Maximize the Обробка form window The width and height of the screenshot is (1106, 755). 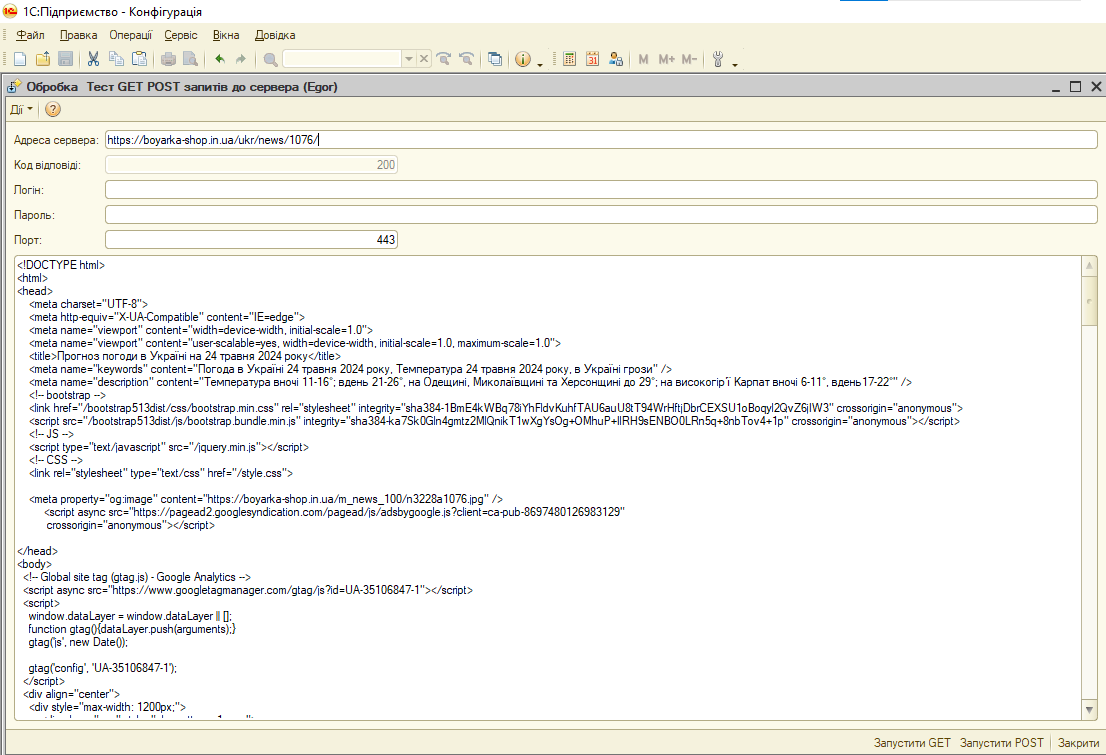[x=1076, y=87]
